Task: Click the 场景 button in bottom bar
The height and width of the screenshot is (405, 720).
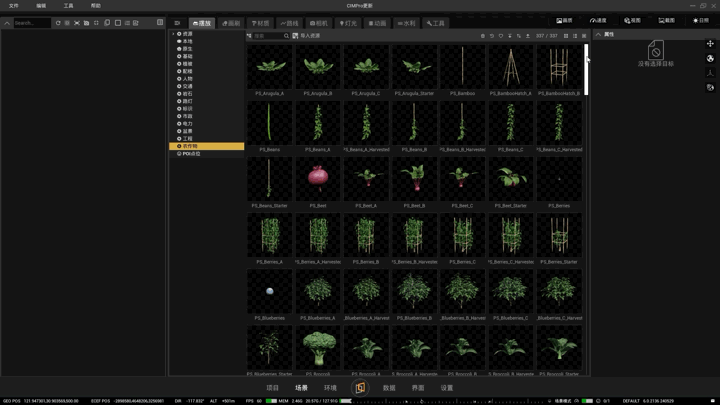Action: click(301, 388)
